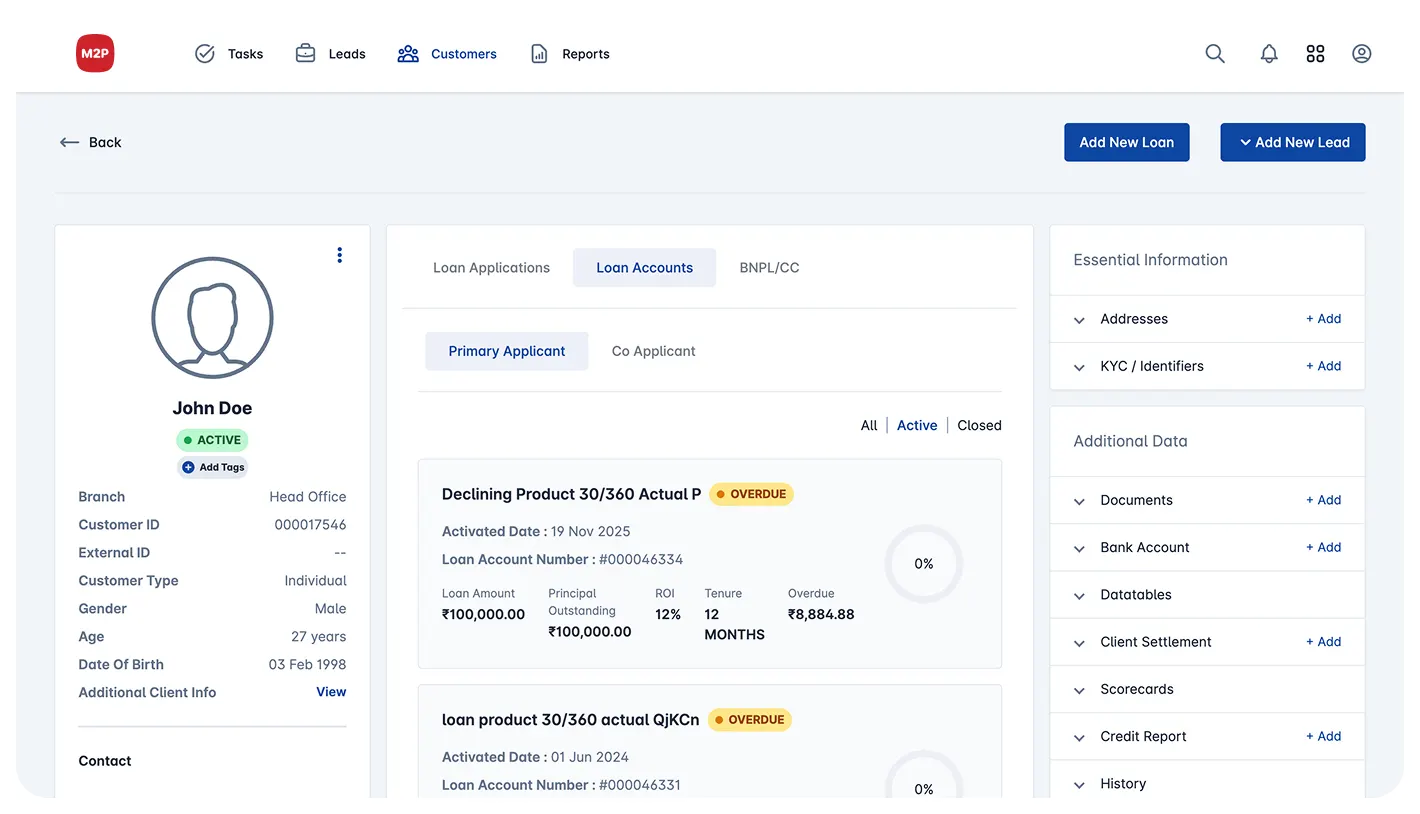This screenshot has height=814, width=1420.
Task: Click Date Of Birth value 03 Feb 1998
Action: [308, 665]
